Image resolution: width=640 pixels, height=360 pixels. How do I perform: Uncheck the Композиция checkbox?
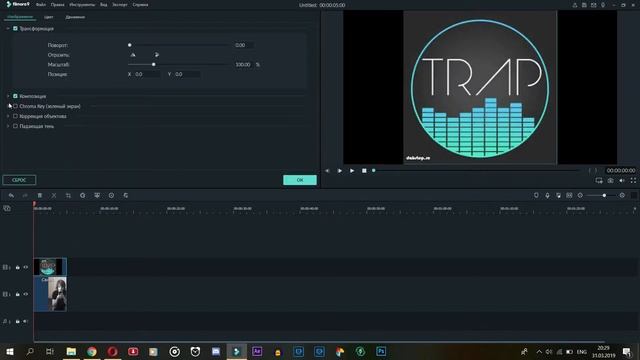[15, 96]
